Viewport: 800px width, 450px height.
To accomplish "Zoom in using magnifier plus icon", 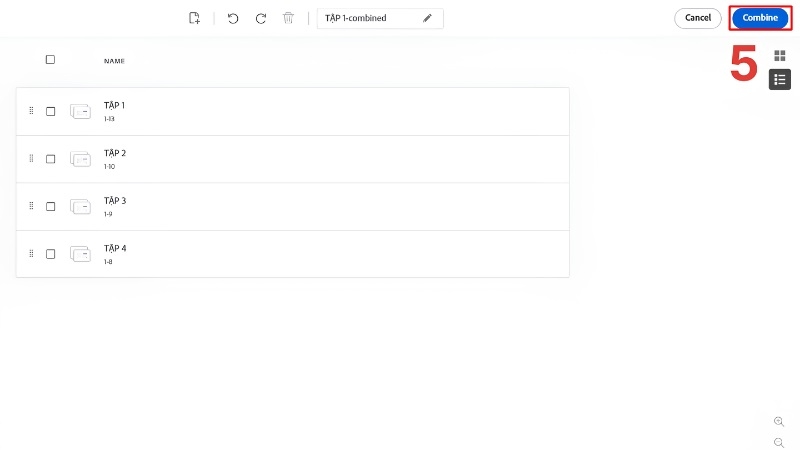I will tap(779, 421).
